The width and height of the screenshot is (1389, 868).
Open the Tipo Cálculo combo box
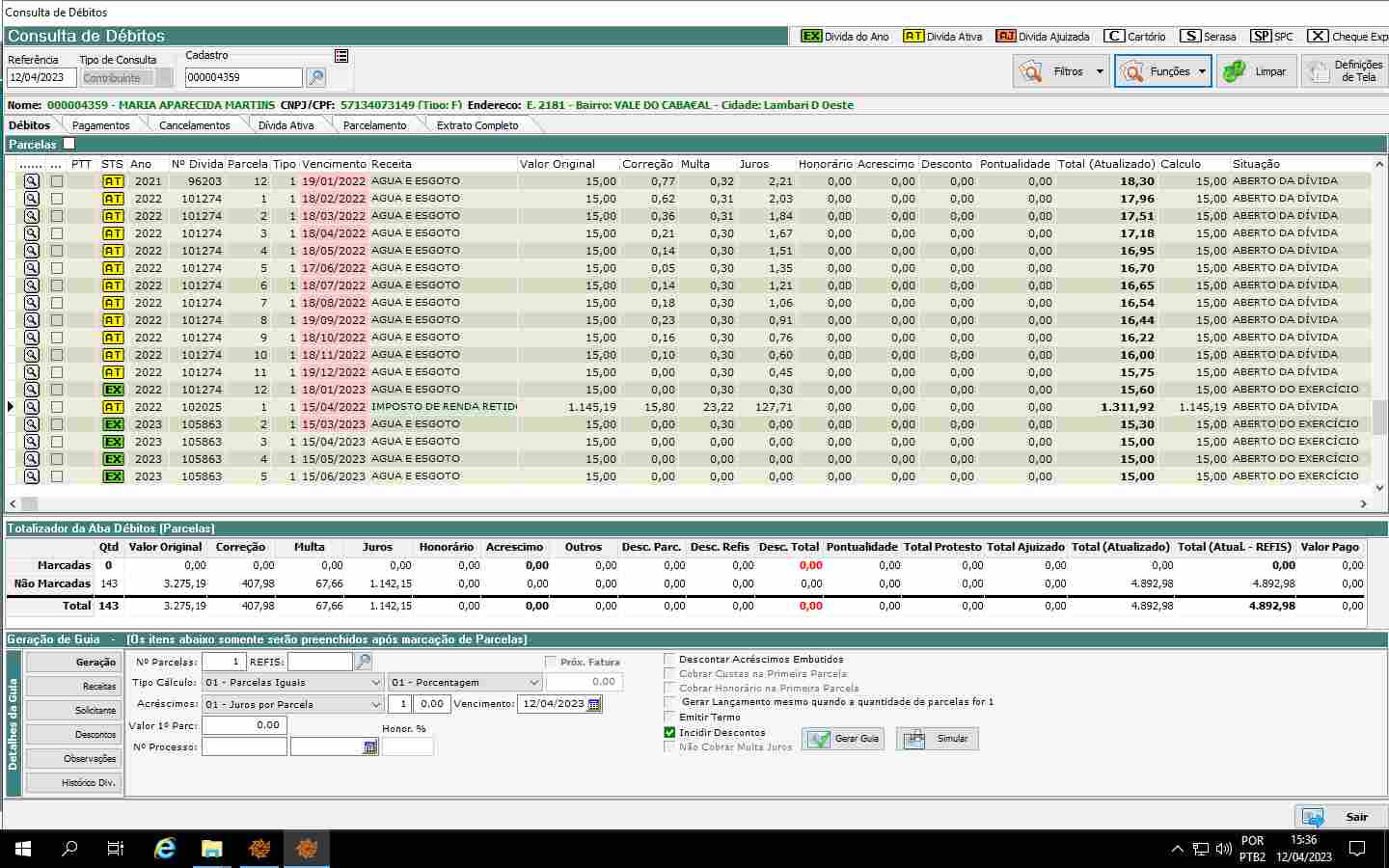[293, 683]
